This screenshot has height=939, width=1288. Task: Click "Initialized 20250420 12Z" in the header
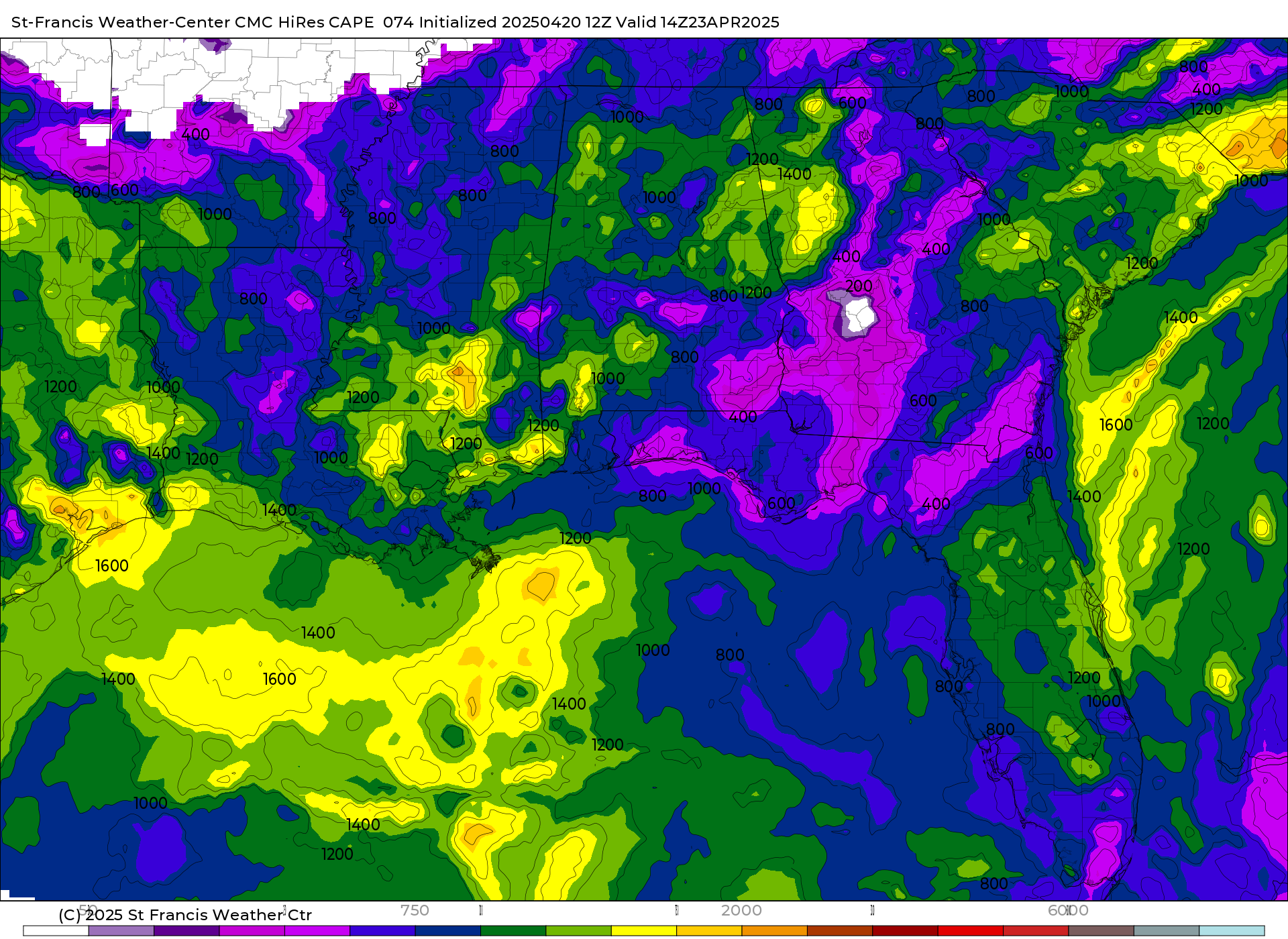[515, 22]
